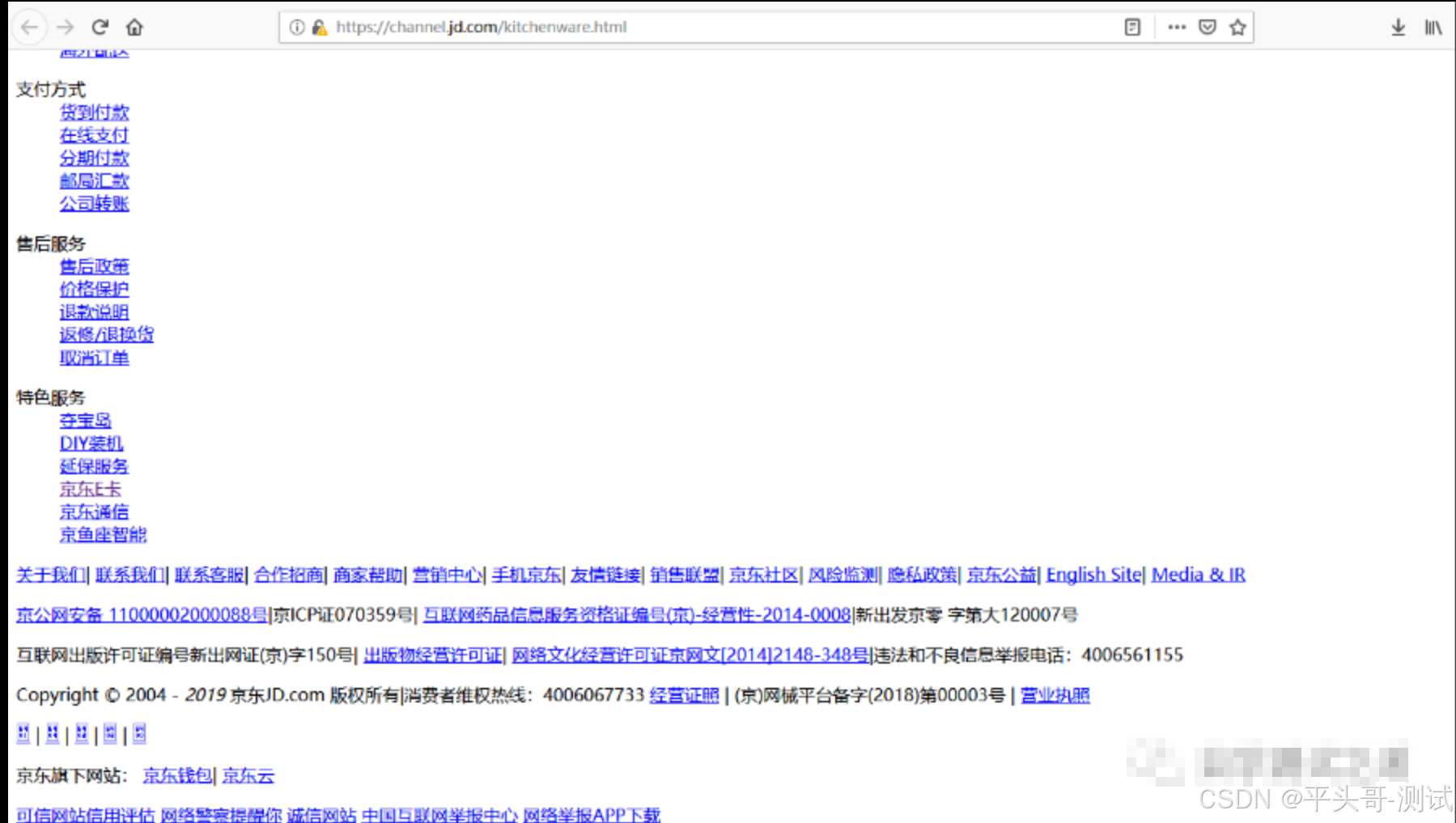
Task: Open the 合作招商 footer link
Action: click(x=289, y=575)
